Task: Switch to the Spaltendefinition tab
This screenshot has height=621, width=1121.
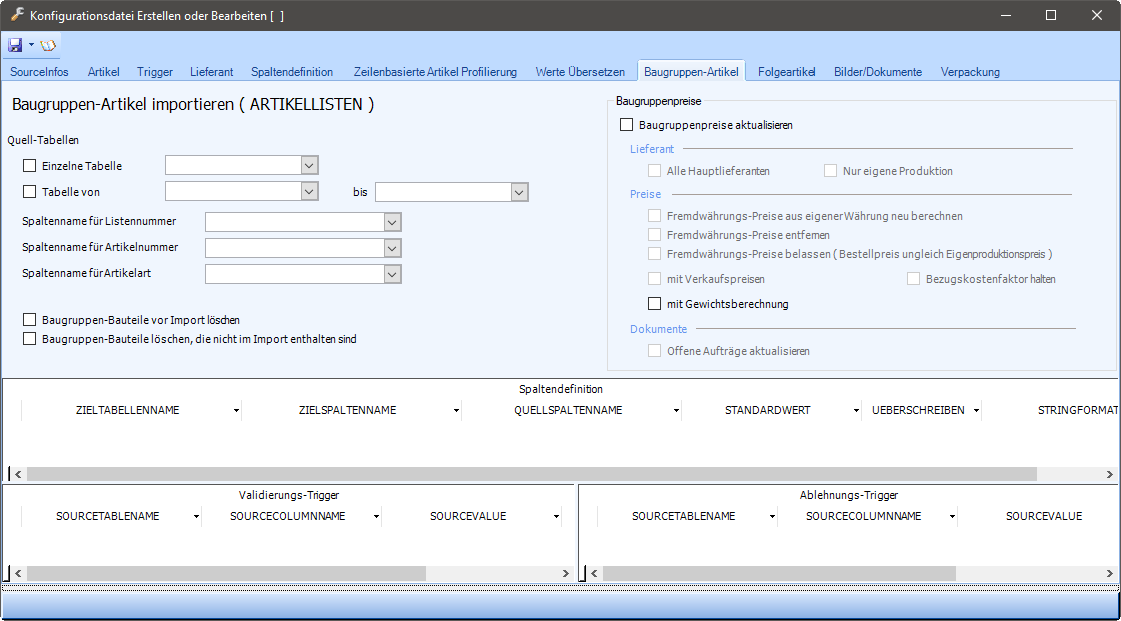Action: [292, 72]
